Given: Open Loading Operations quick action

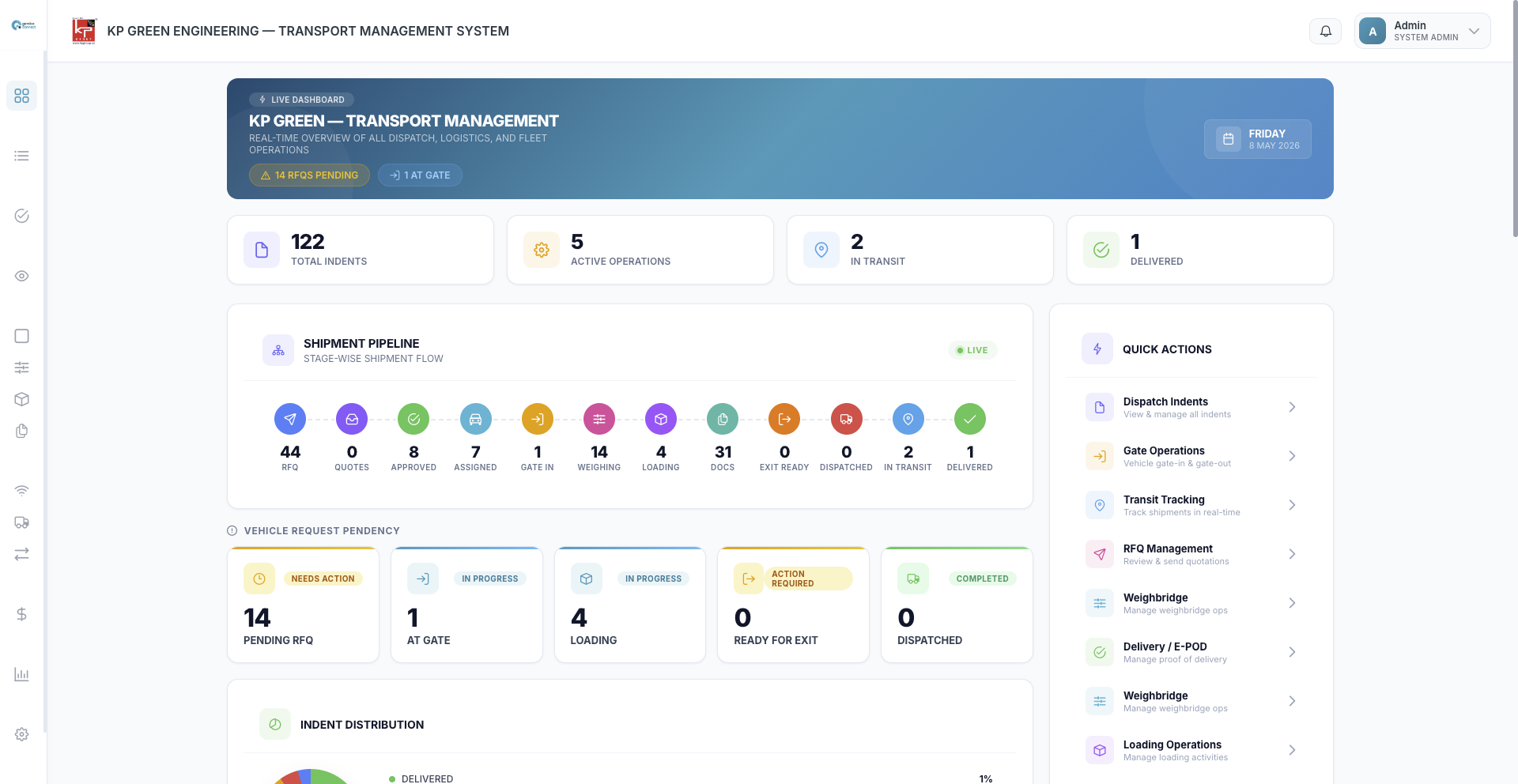Looking at the screenshot, I should [x=1191, y=750].
